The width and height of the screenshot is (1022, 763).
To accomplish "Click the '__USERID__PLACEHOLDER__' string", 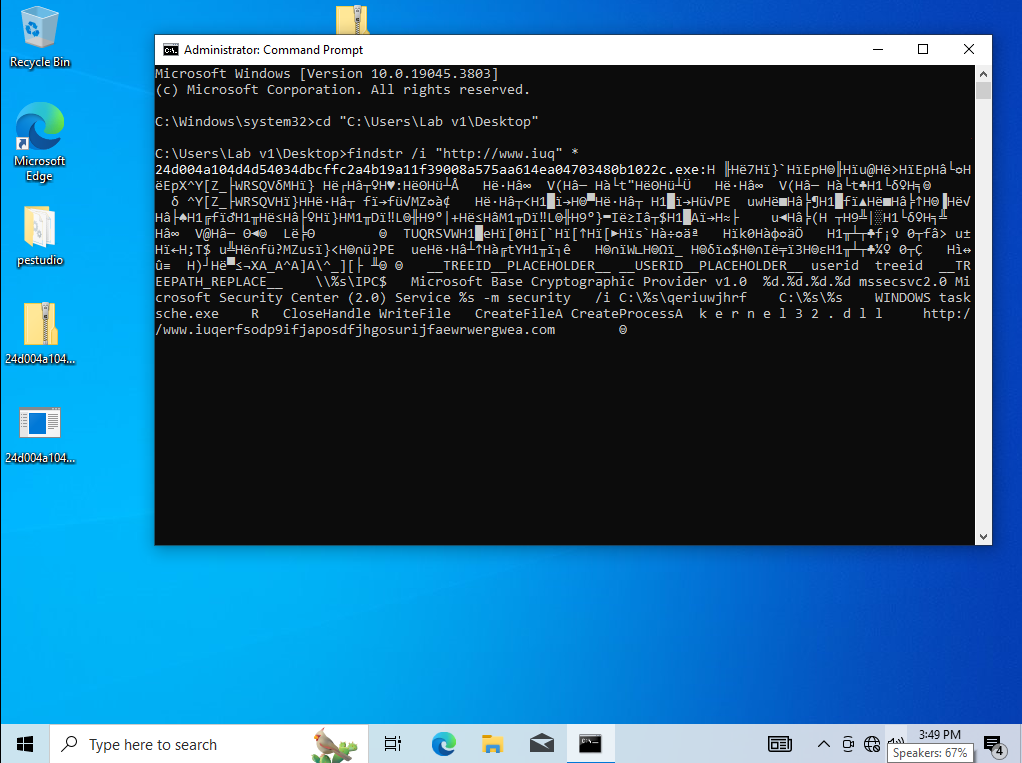I will 711,266.
